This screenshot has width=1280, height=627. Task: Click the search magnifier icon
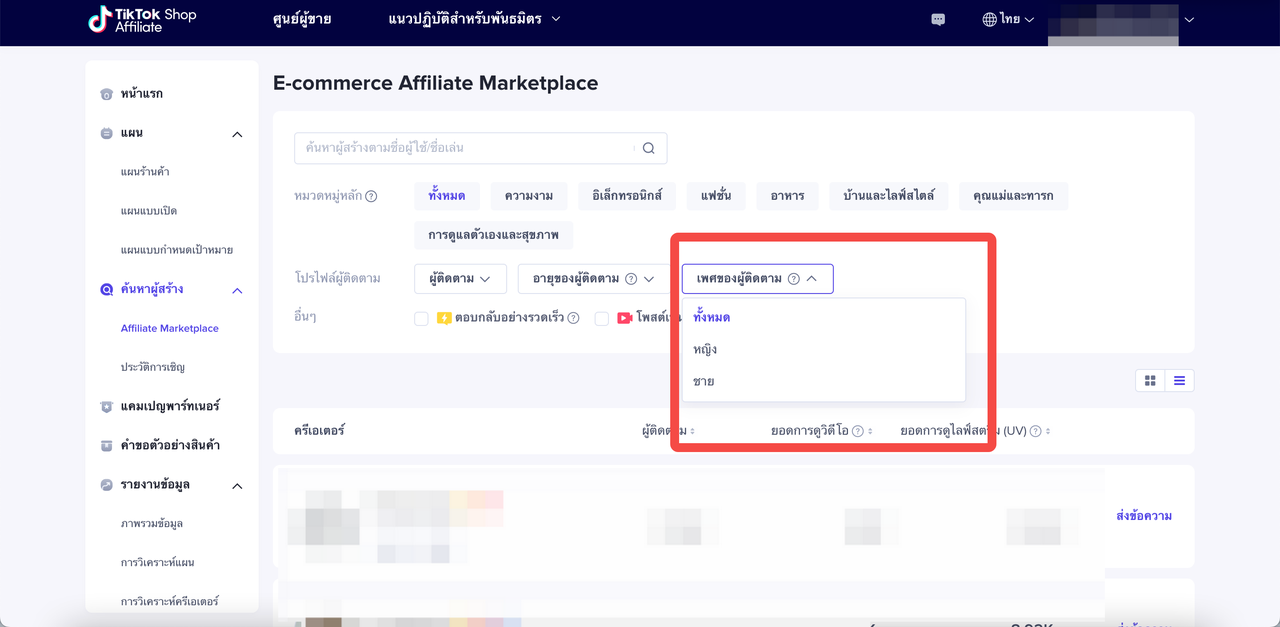click(648, 148)
